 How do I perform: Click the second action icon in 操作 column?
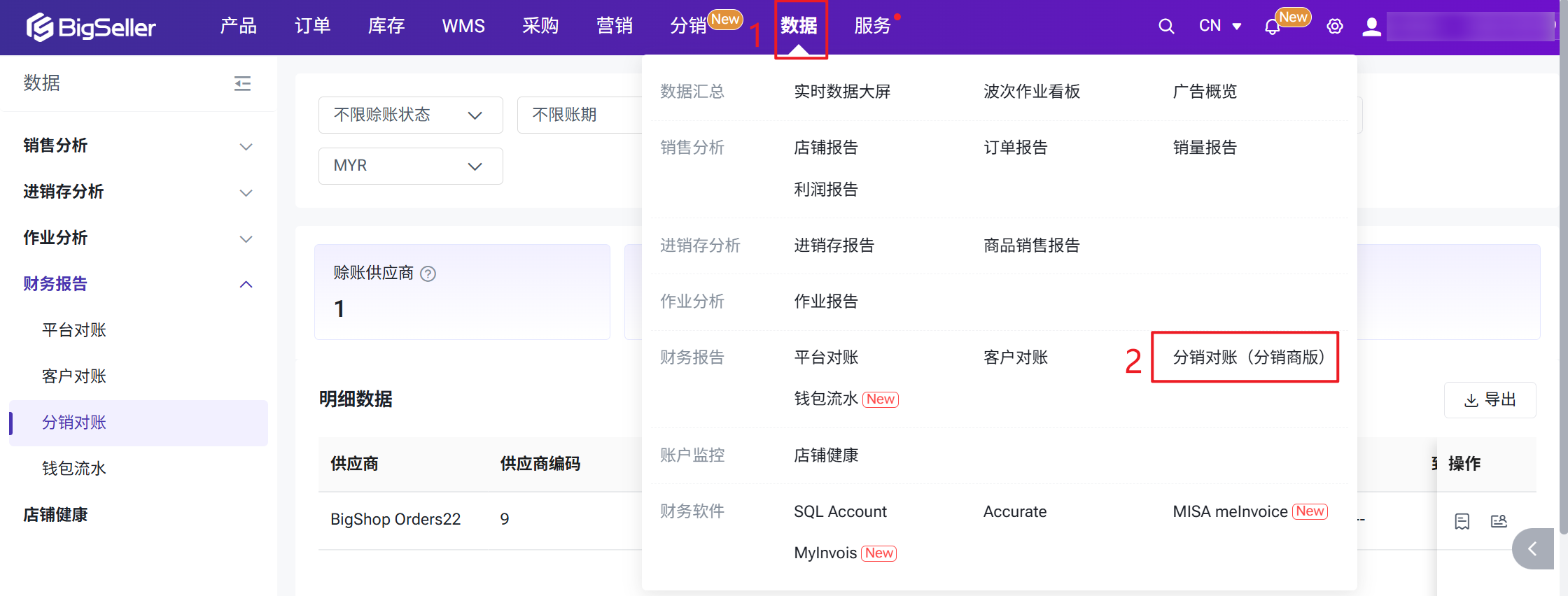1499,521
